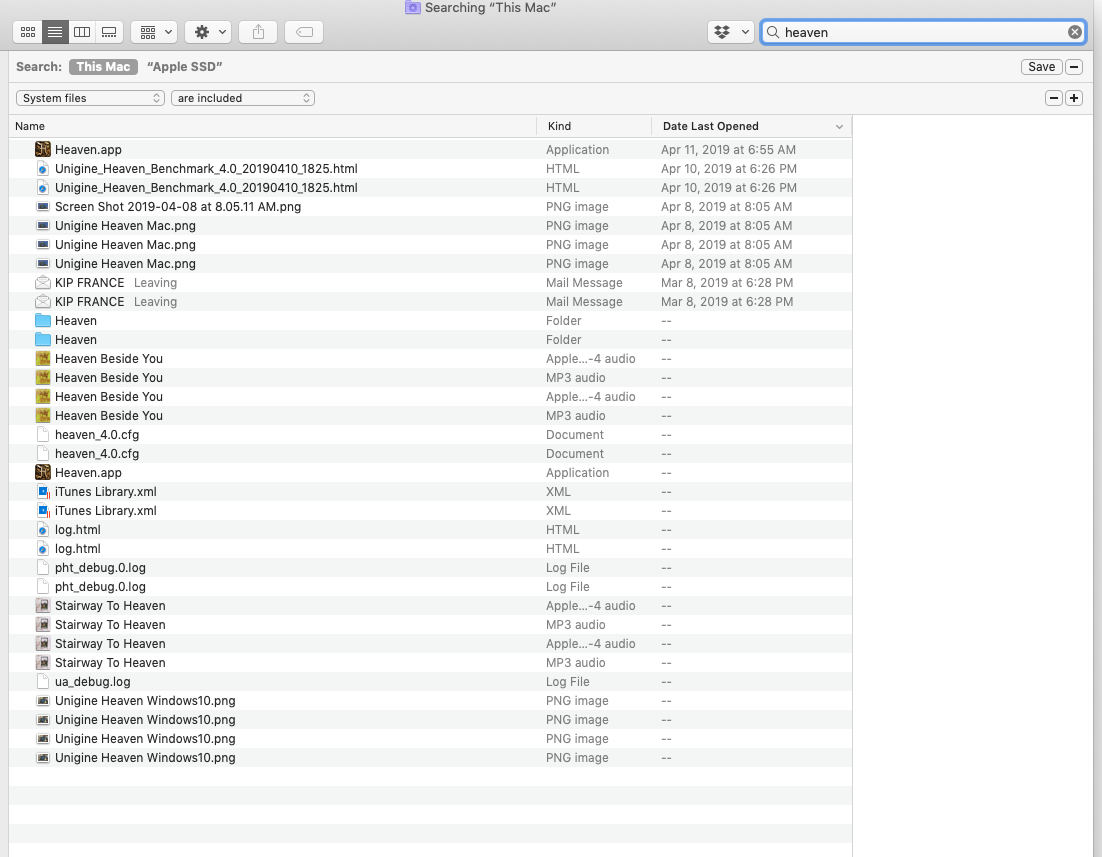Click the Share toolbar button
The width and height of the screenshot is (1102, 857).
click(x=259, y=32)
